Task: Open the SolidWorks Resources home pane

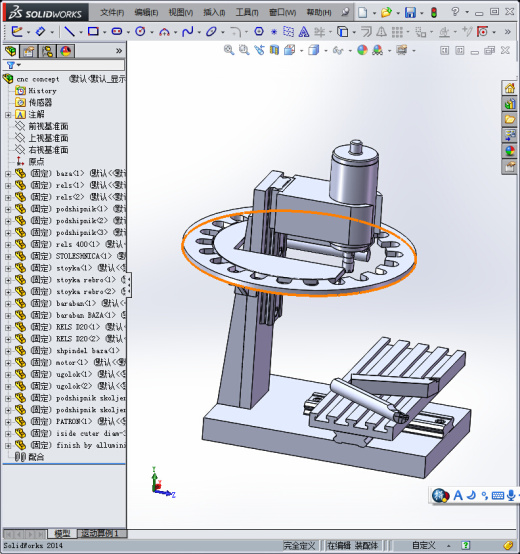Action: point(509,88)
